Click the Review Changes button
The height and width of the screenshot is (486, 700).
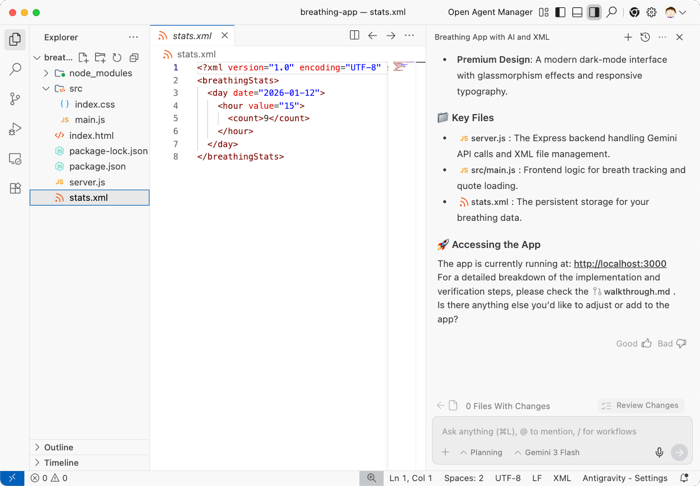click(x=641, y=406)
